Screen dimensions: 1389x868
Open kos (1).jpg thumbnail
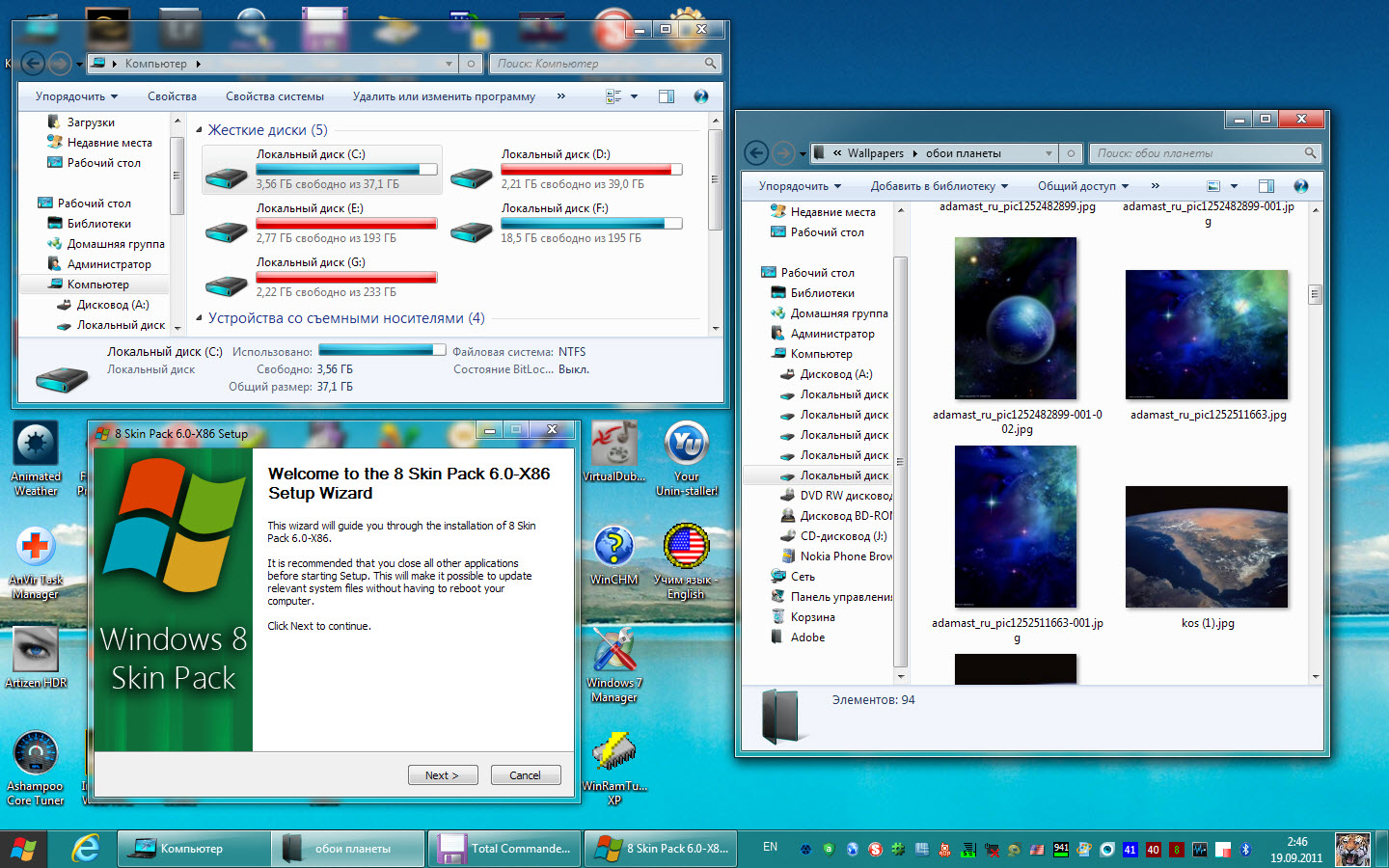click(x=1207, y=547)
